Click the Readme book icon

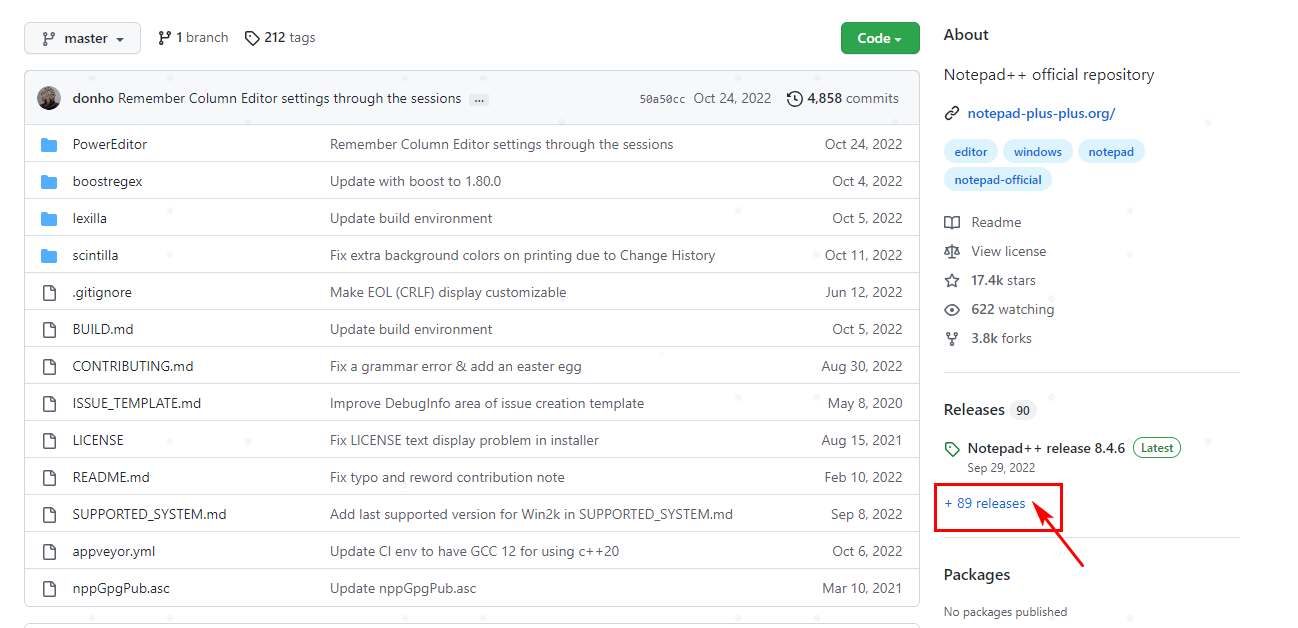click(952, 222)
